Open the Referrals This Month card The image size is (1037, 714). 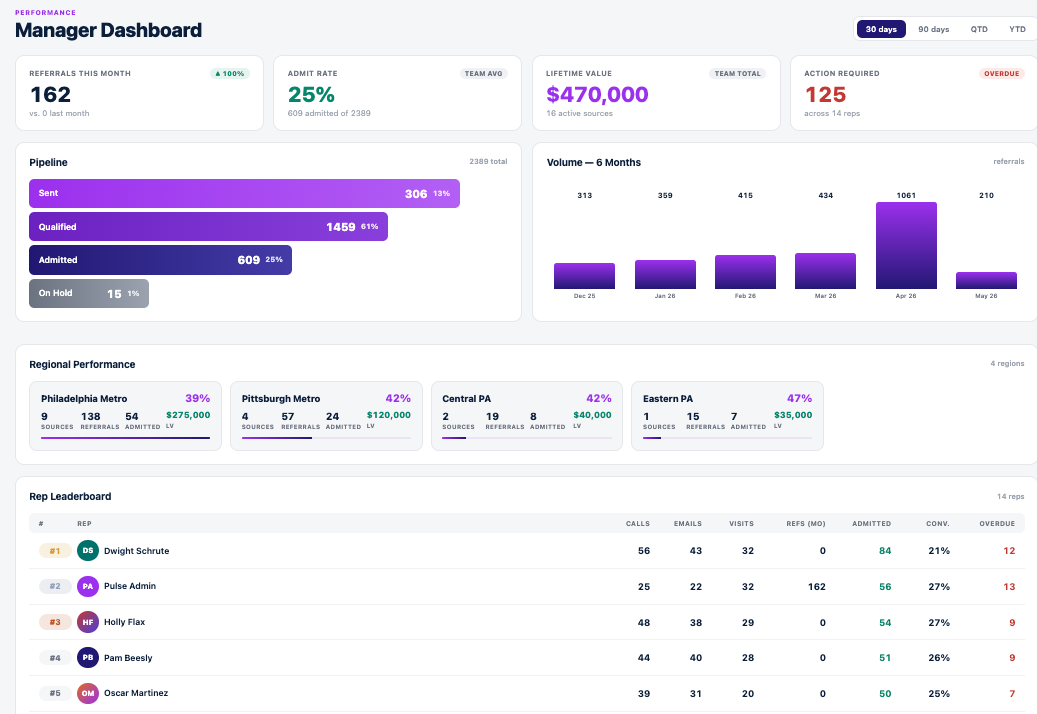coord(140,93)
